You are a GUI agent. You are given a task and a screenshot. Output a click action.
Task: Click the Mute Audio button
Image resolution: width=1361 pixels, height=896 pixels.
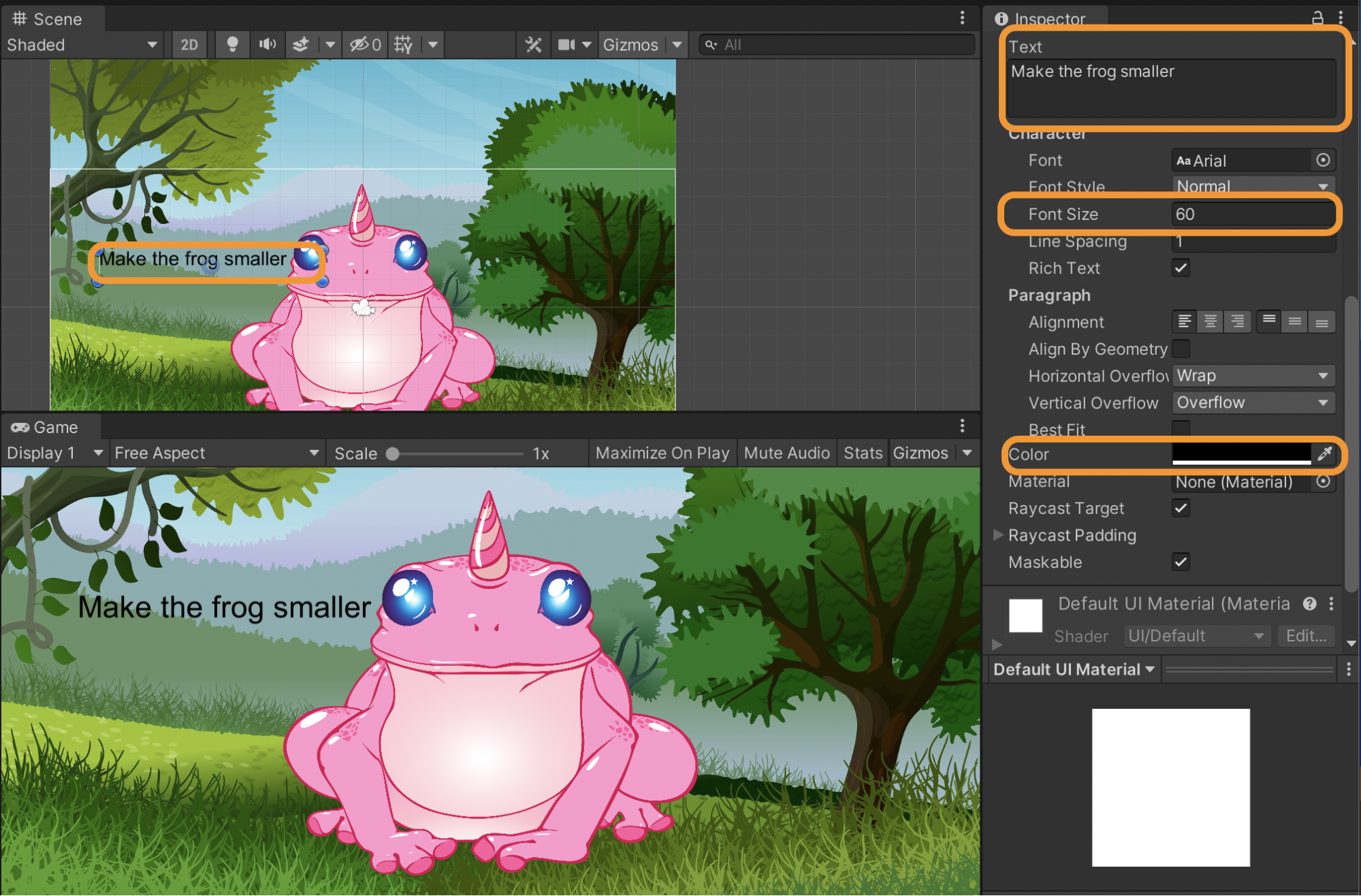pos(786,453)
